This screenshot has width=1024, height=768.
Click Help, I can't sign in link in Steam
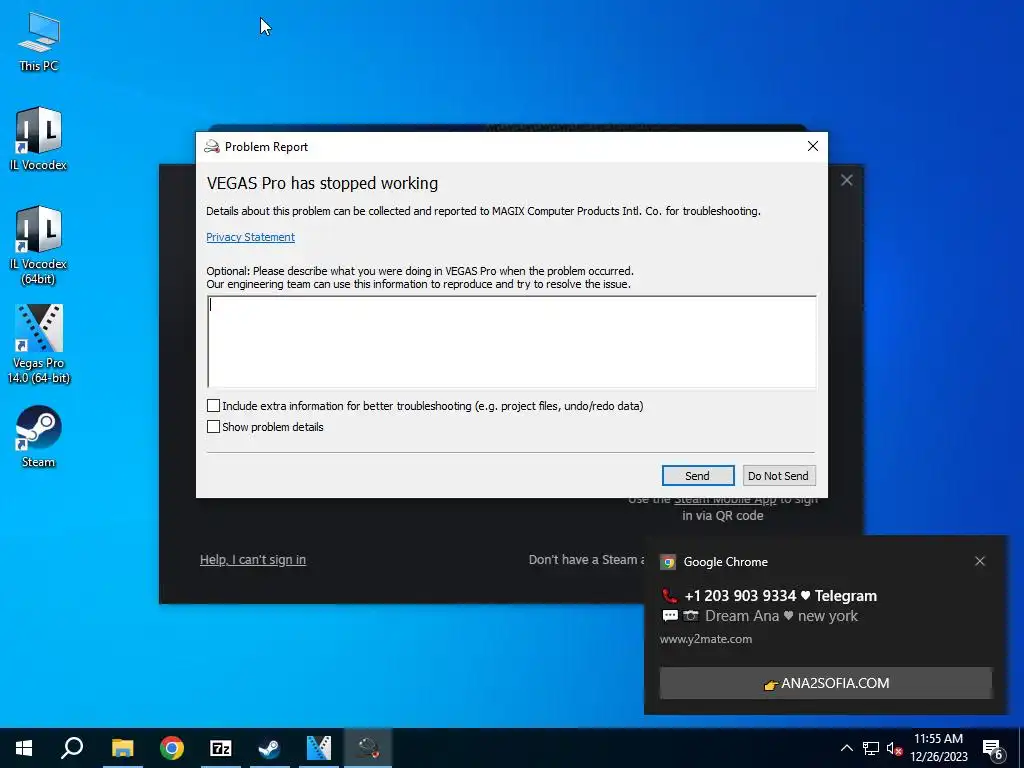(253, 560)
